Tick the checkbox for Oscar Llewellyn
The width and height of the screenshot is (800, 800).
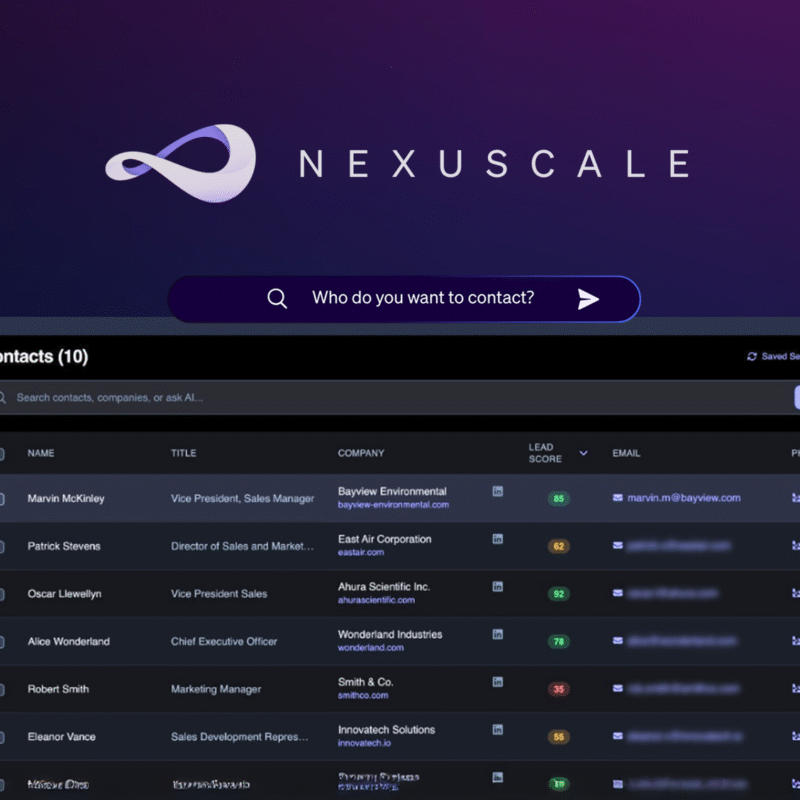click(x=2, y=594)
